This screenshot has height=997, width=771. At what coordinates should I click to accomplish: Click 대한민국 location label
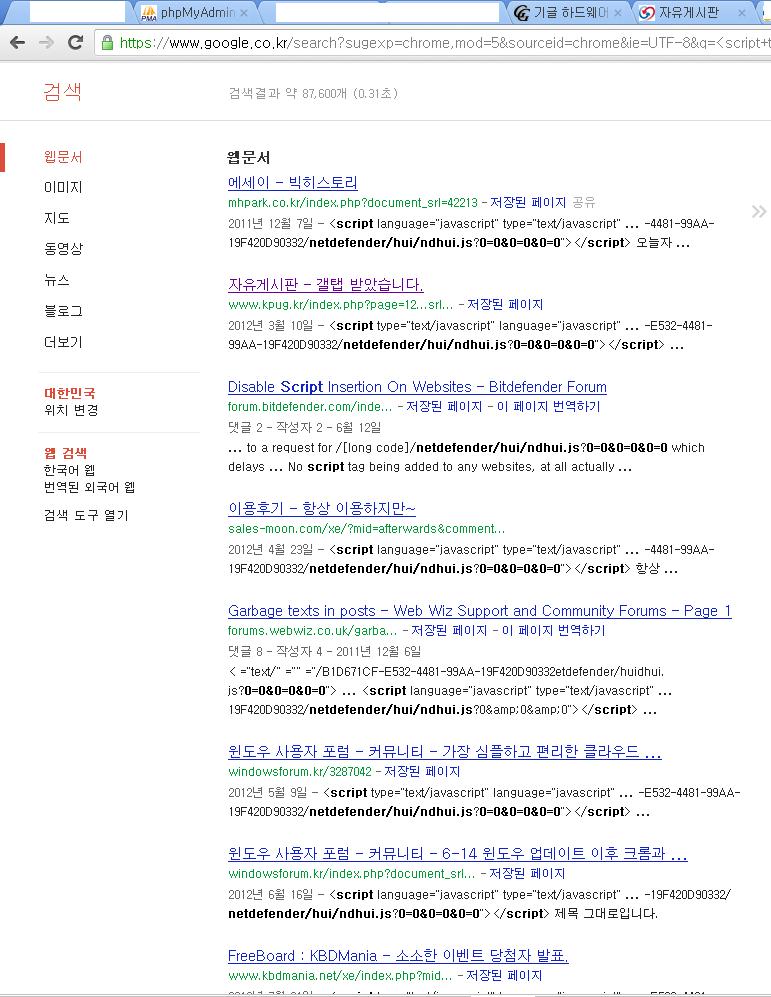69,393
